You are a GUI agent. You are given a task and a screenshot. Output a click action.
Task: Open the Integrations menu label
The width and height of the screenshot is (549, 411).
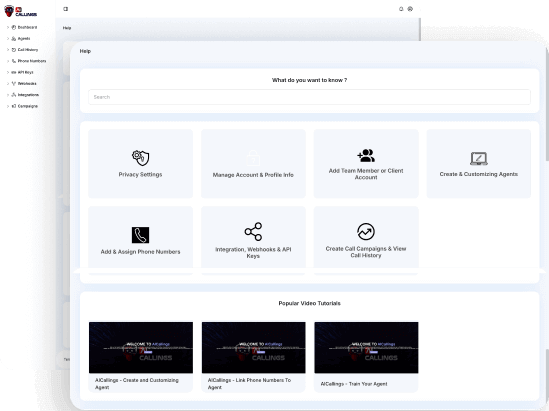click(28, 95)
